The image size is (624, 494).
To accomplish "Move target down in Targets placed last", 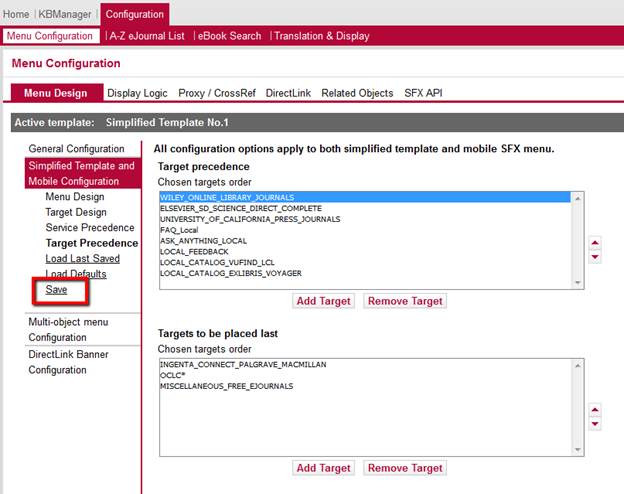I will [x=595, y=424].
